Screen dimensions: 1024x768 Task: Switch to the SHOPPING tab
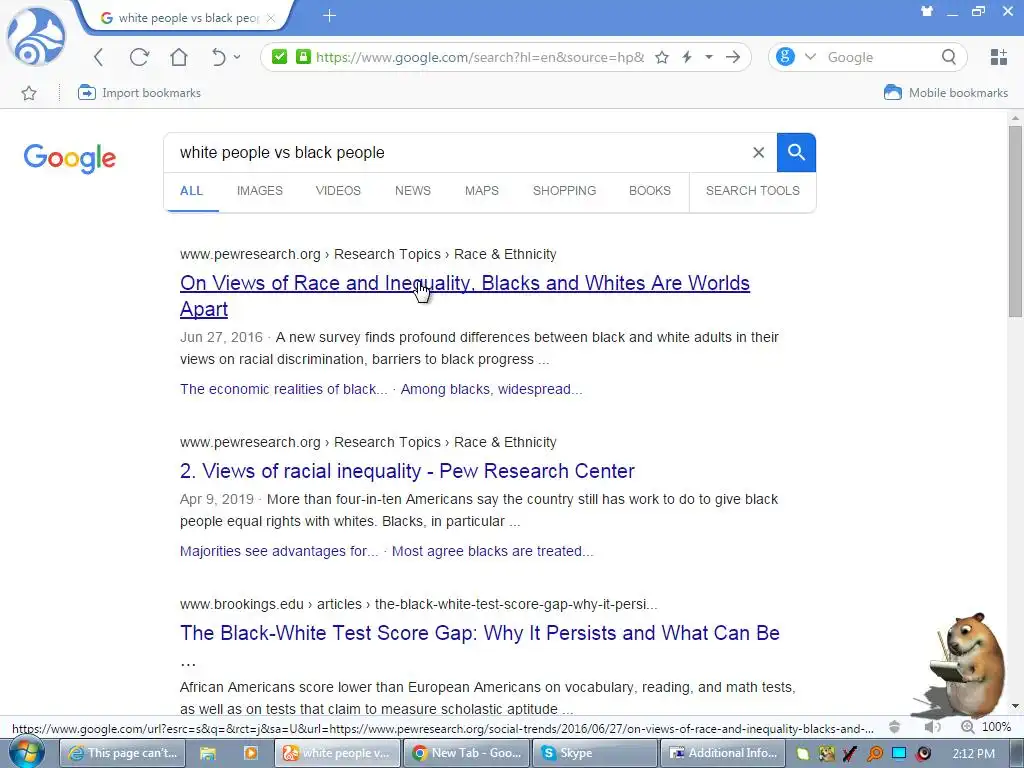564,191
